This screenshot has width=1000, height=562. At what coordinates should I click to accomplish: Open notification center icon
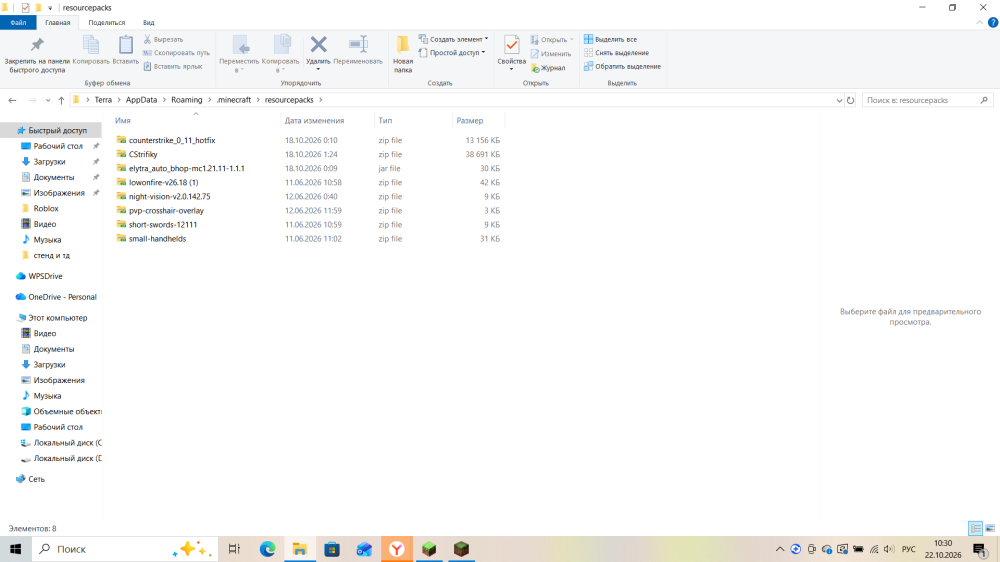coord(980,549)
